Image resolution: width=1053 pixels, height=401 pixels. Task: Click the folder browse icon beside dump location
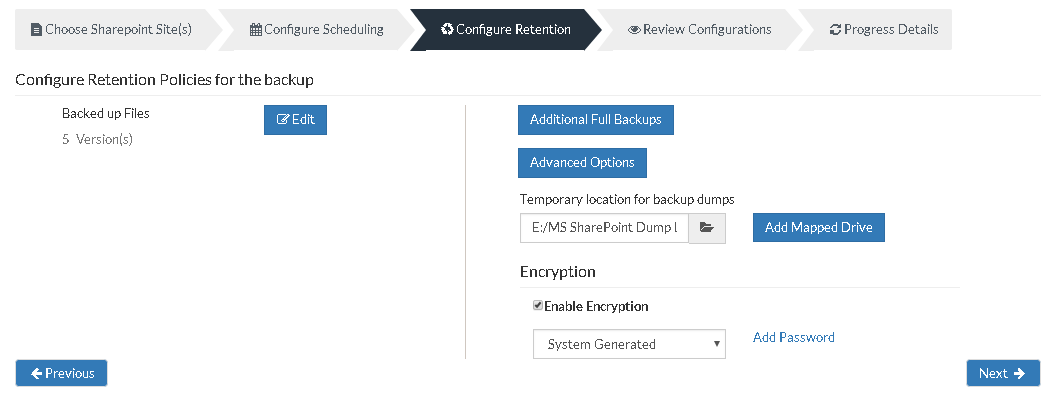[x=706, y=228]
